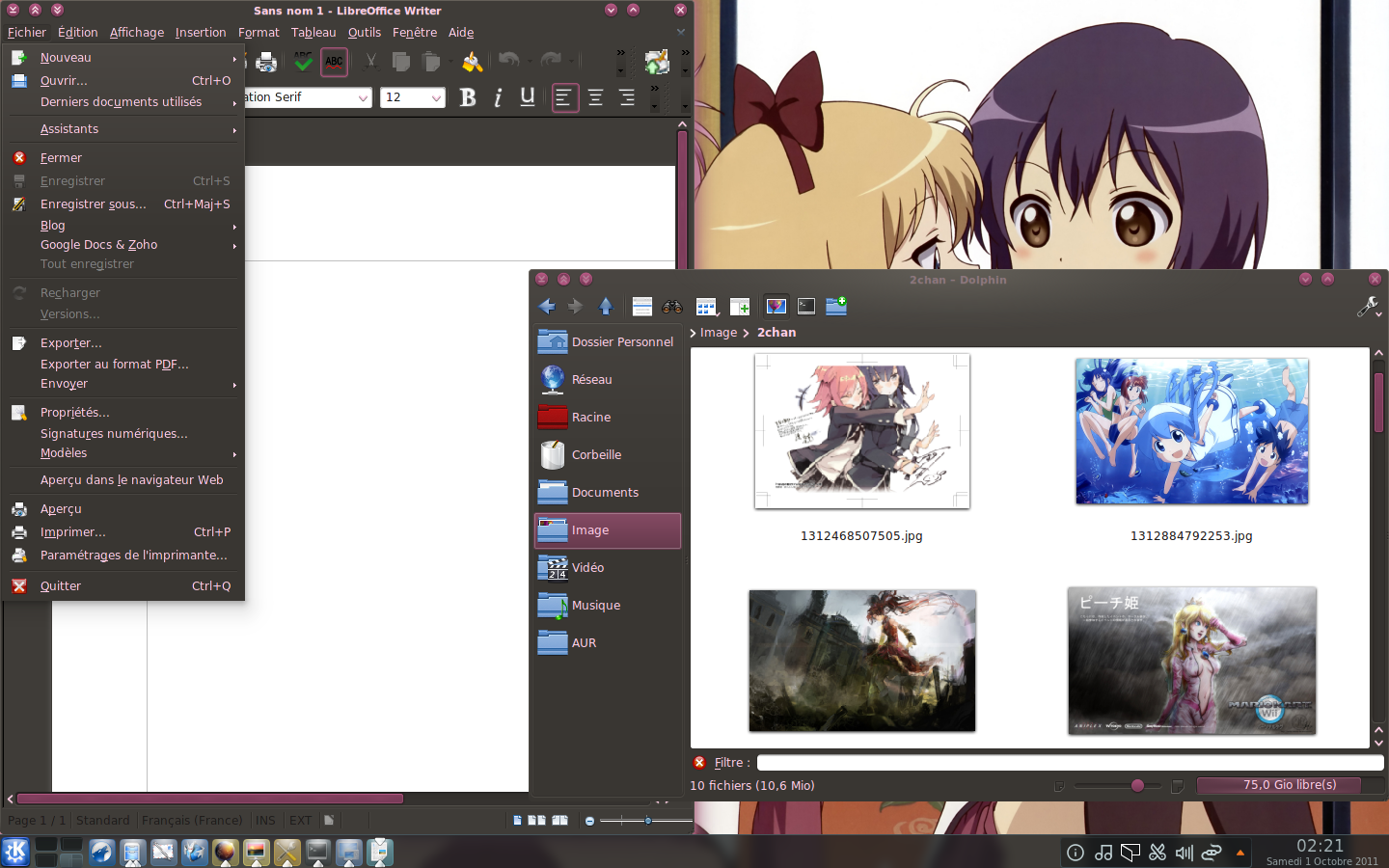Screen dimensions: 1389x868
Task: Open Dossier Personnel in Dolphin places
Action: point(608,342)
